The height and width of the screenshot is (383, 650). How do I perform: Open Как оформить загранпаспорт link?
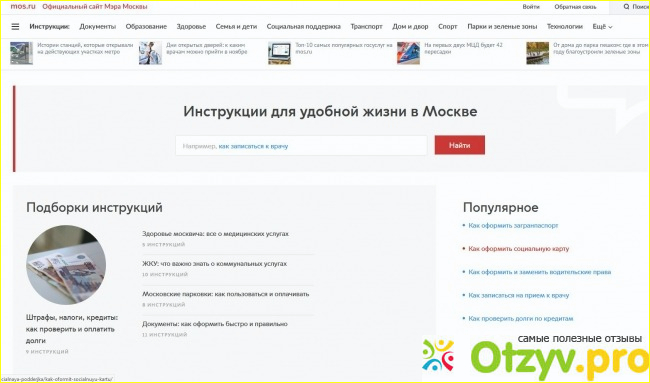[513, 225]
